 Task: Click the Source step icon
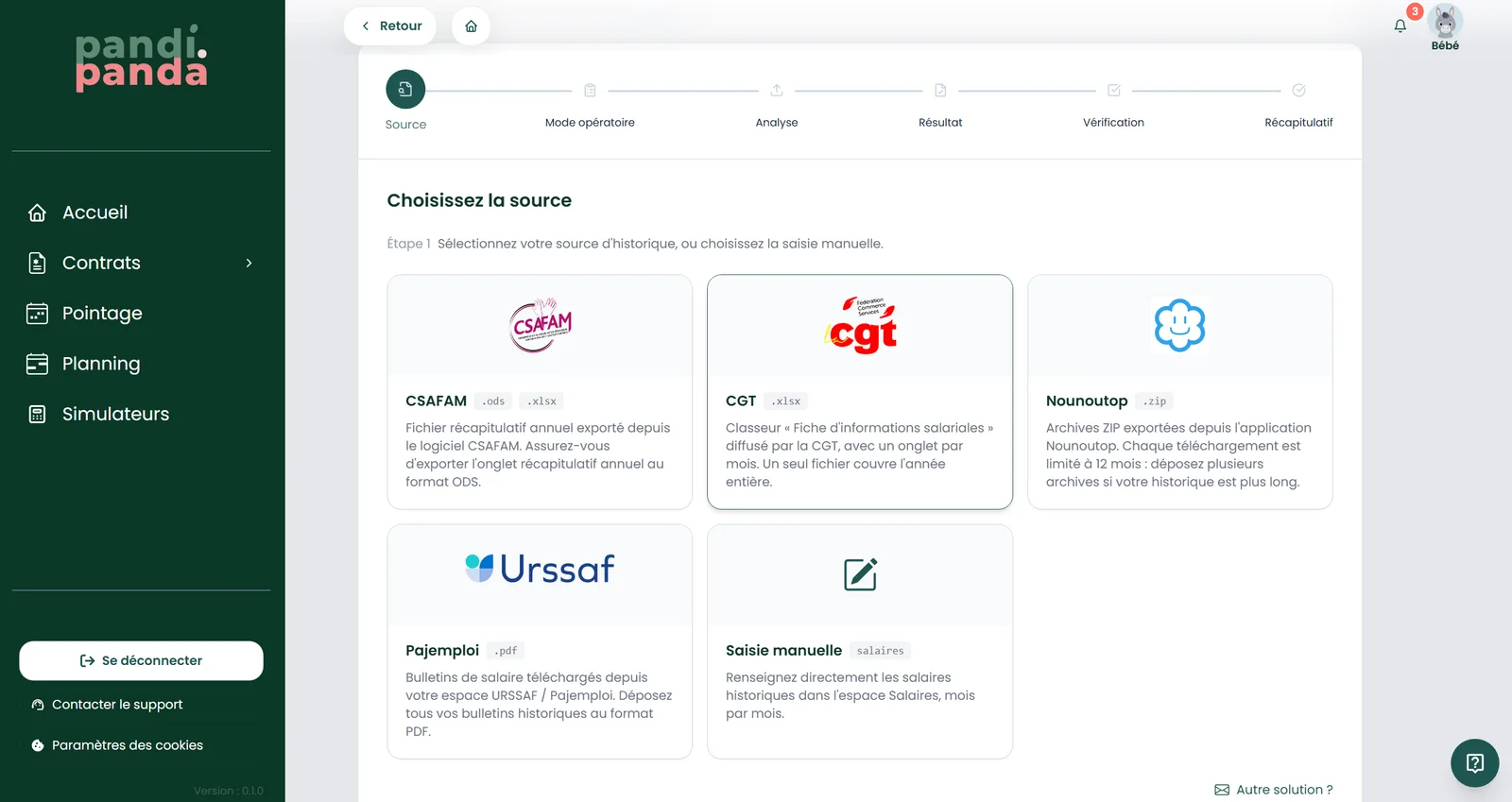tap(405, 90)
